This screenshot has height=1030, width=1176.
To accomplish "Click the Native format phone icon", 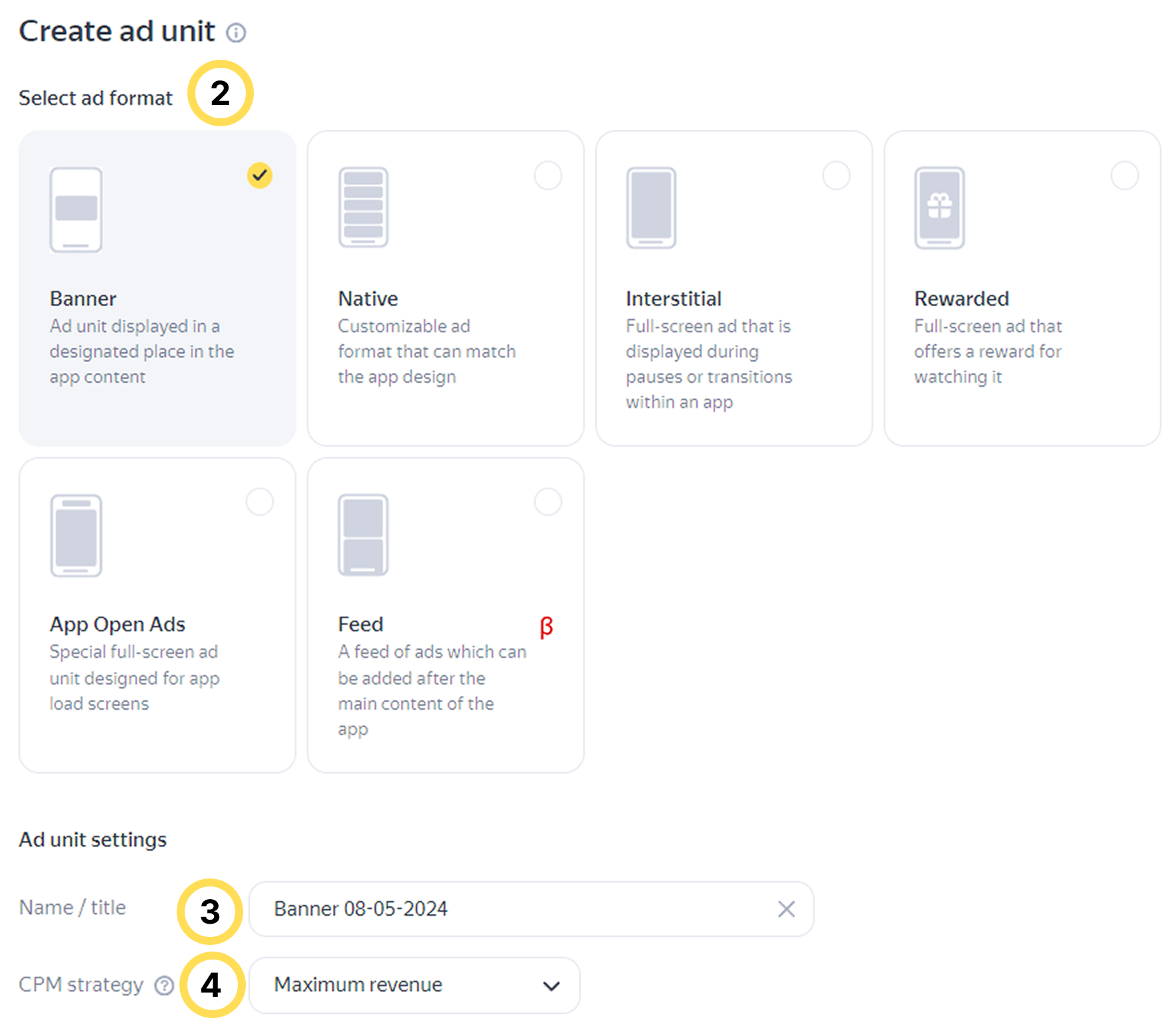I will click(x=363, y=207).
